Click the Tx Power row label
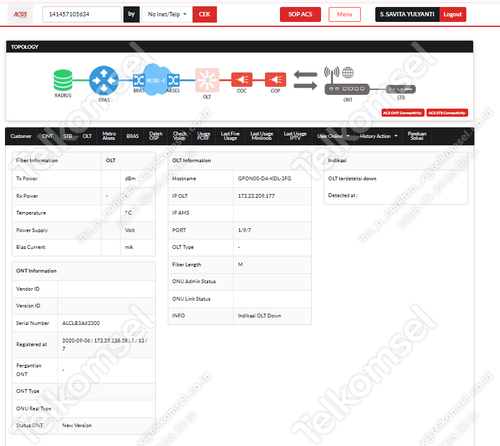Viewport: 500px width, 446px height. 27,179
